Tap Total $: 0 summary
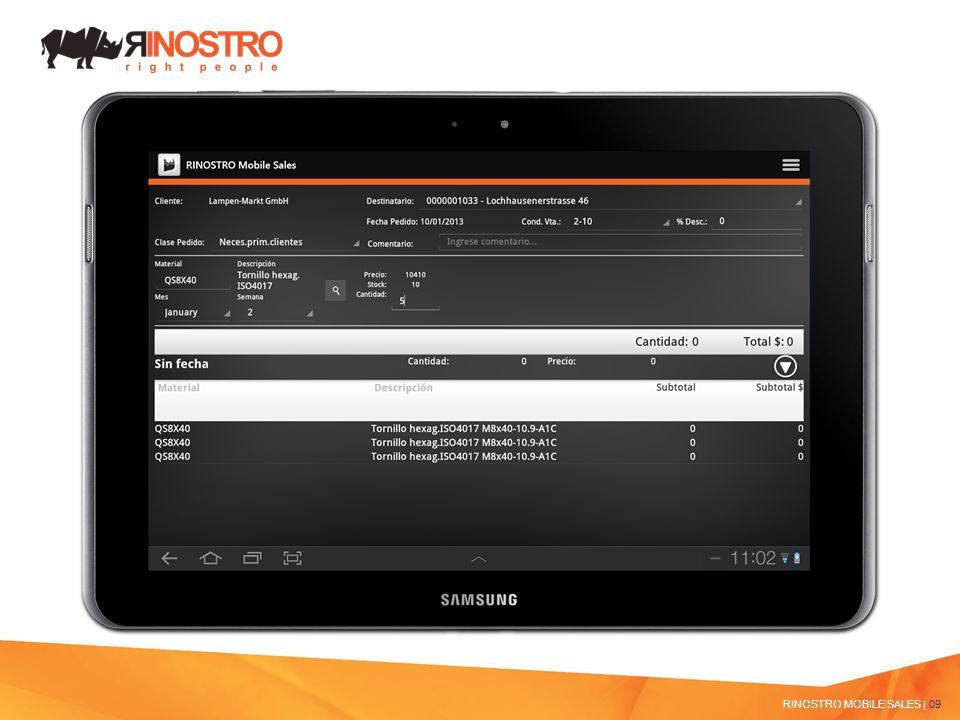 coord(768,342)
